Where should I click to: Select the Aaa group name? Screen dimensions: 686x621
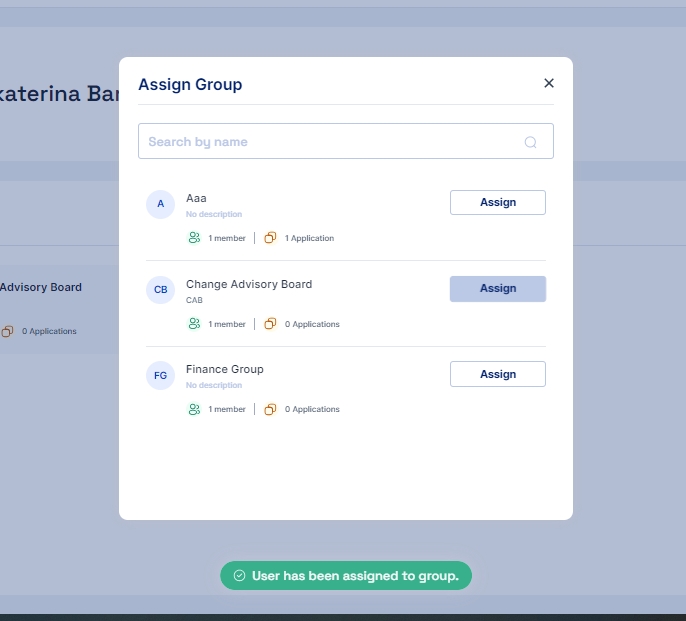tap(196, 199)
